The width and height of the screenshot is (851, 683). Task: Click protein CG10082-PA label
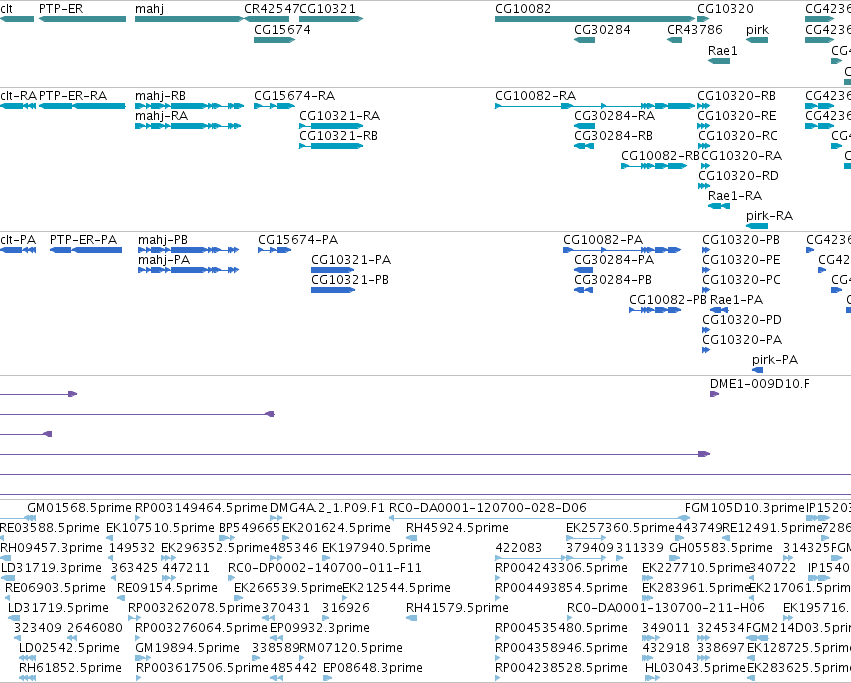pyautogui.click(x=603, y=239)
